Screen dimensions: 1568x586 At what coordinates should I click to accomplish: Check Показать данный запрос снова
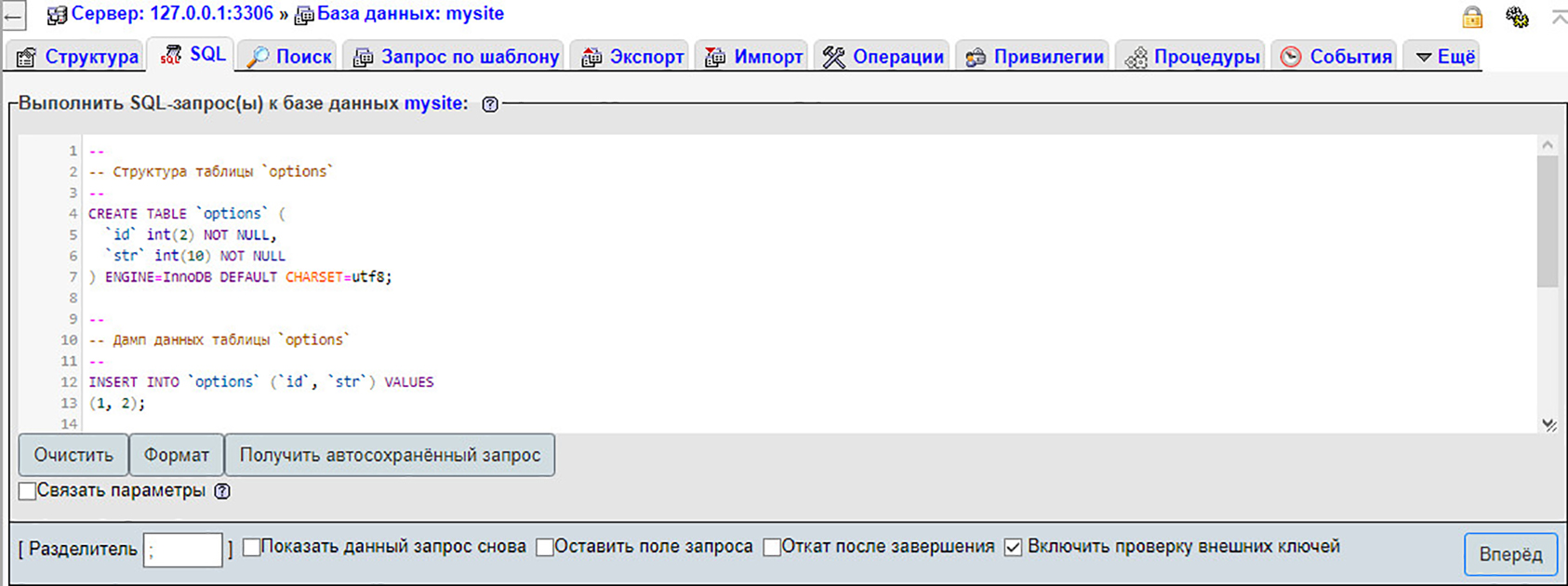(251, 547)
